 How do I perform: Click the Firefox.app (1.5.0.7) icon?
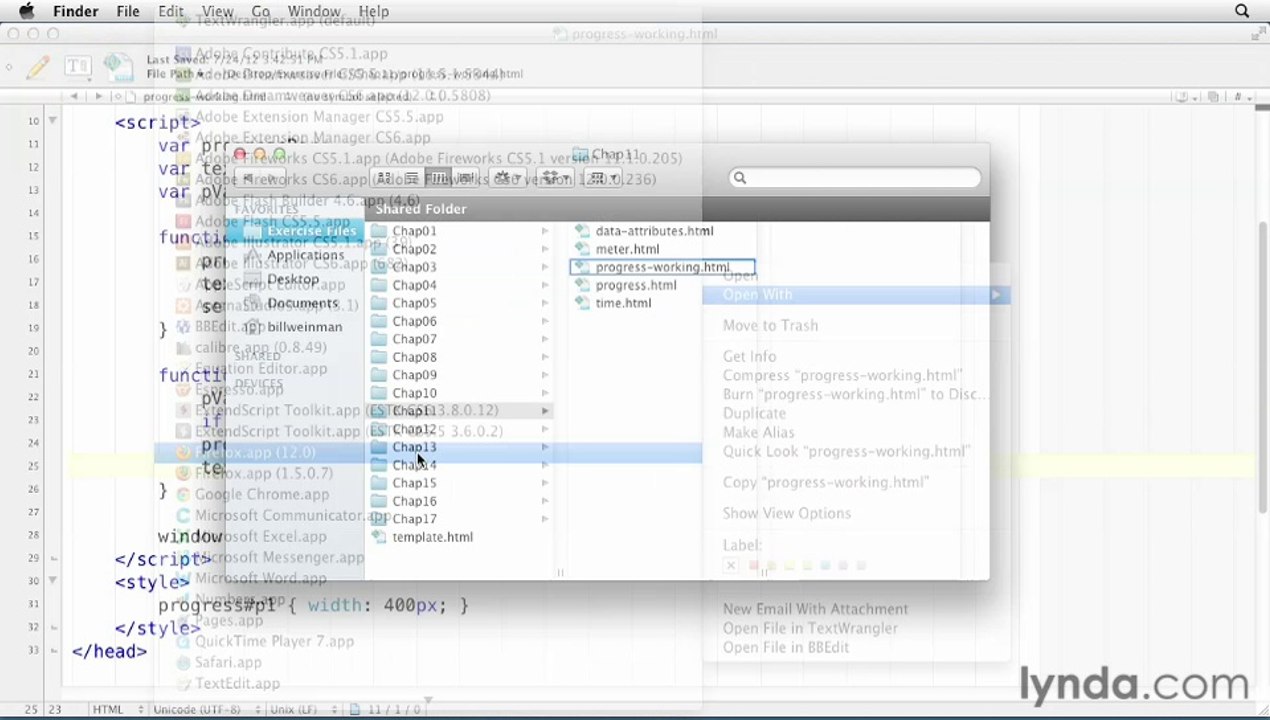tap(183, 473)
